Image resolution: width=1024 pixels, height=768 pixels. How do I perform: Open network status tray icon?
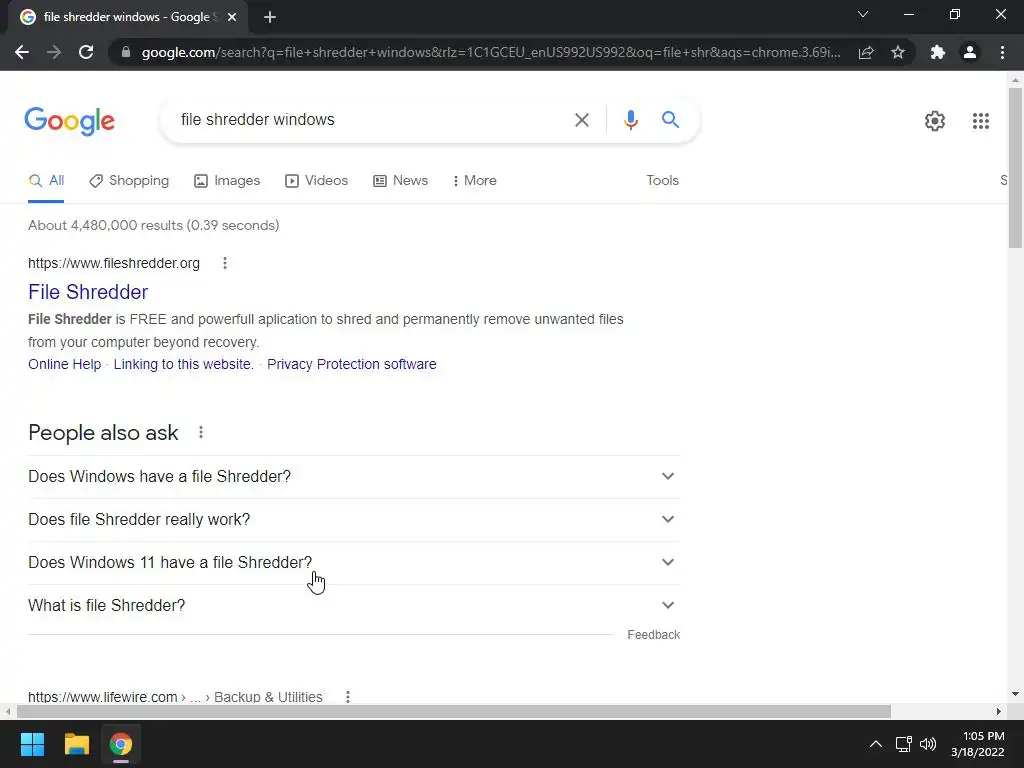coord(903,744)
